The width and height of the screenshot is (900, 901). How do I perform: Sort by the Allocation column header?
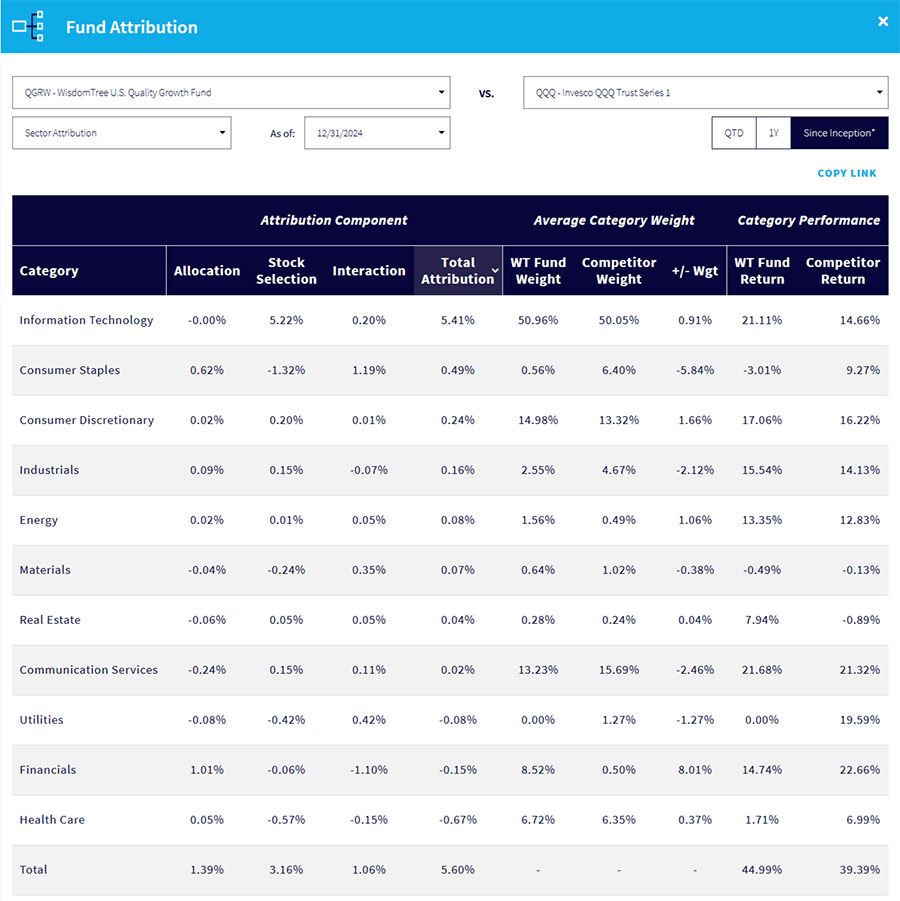click(x=207, y=271)
